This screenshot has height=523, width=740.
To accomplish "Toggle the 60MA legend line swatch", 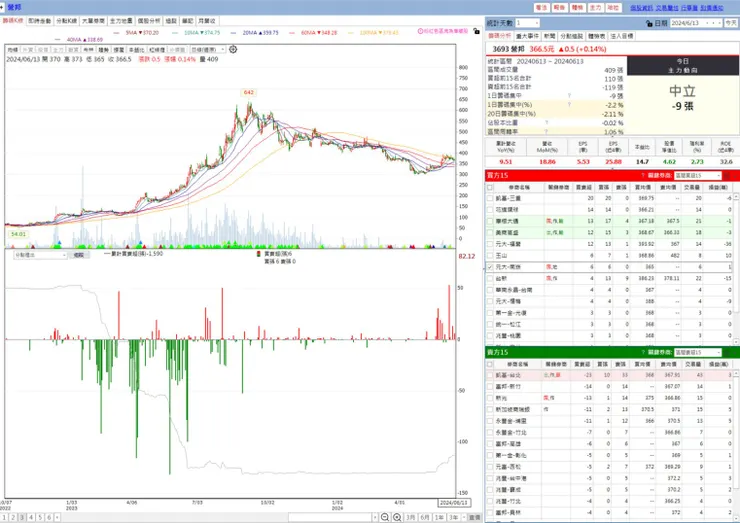I will [291, 33].
